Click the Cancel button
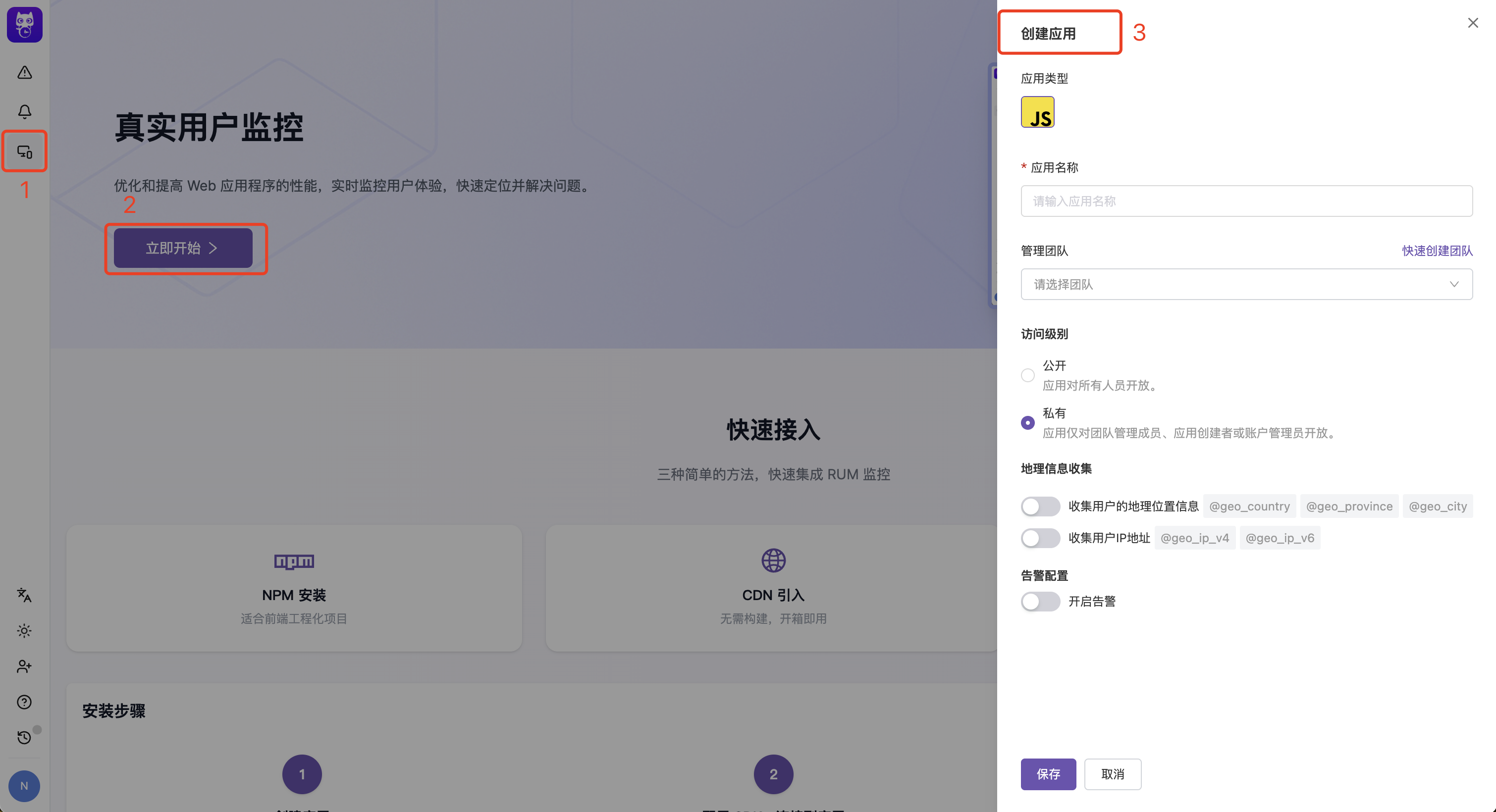This screenshot has width=1496, height=812. coord(1113,774)
